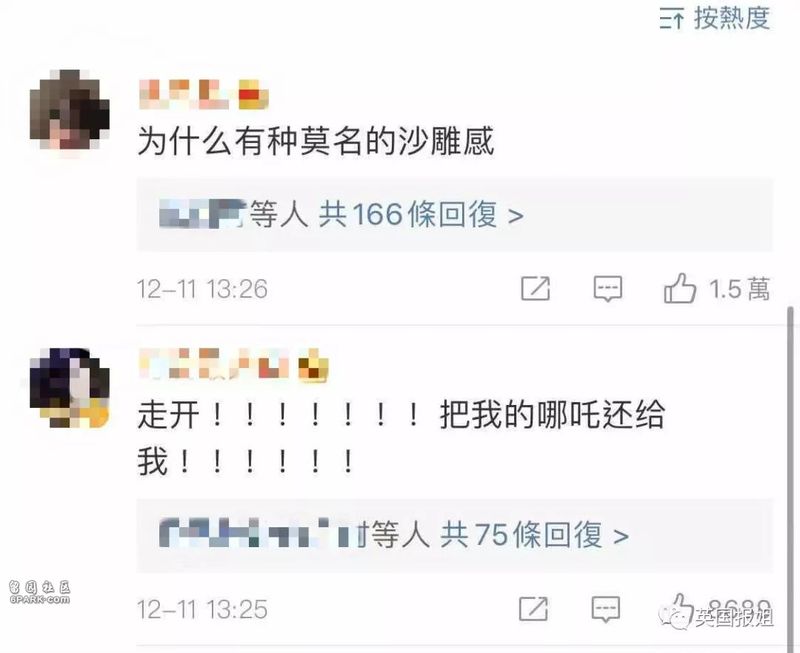Click the sort icon beside 按熱度
800x653 pixels.
671,19
